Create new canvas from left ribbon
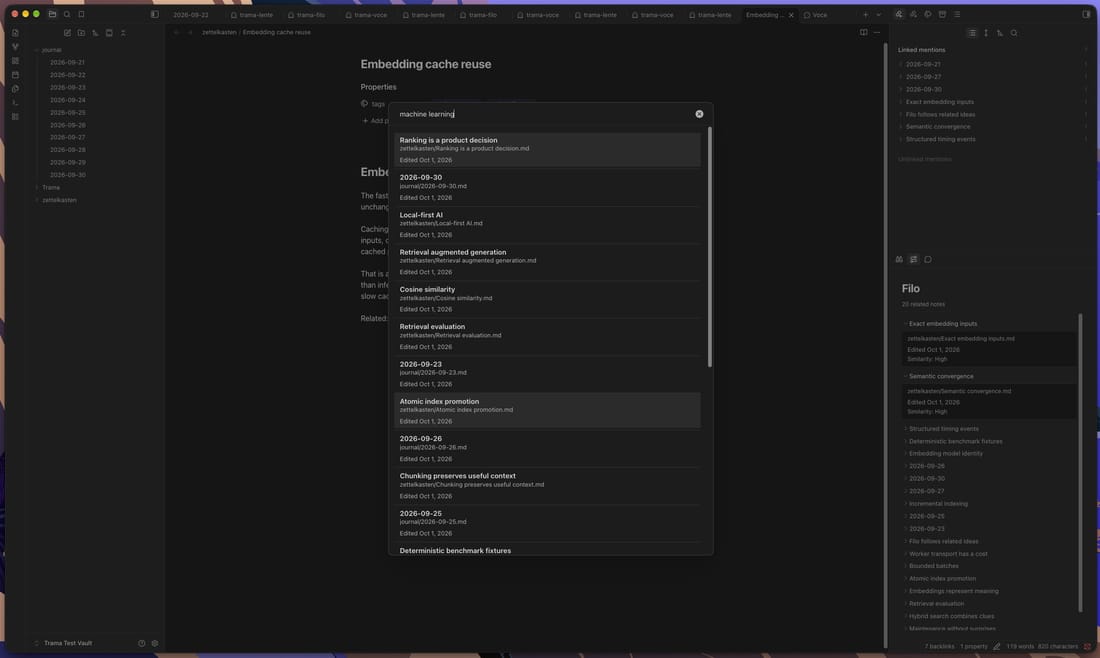This screenshot has height=658, width=1100. coord(15,61)
